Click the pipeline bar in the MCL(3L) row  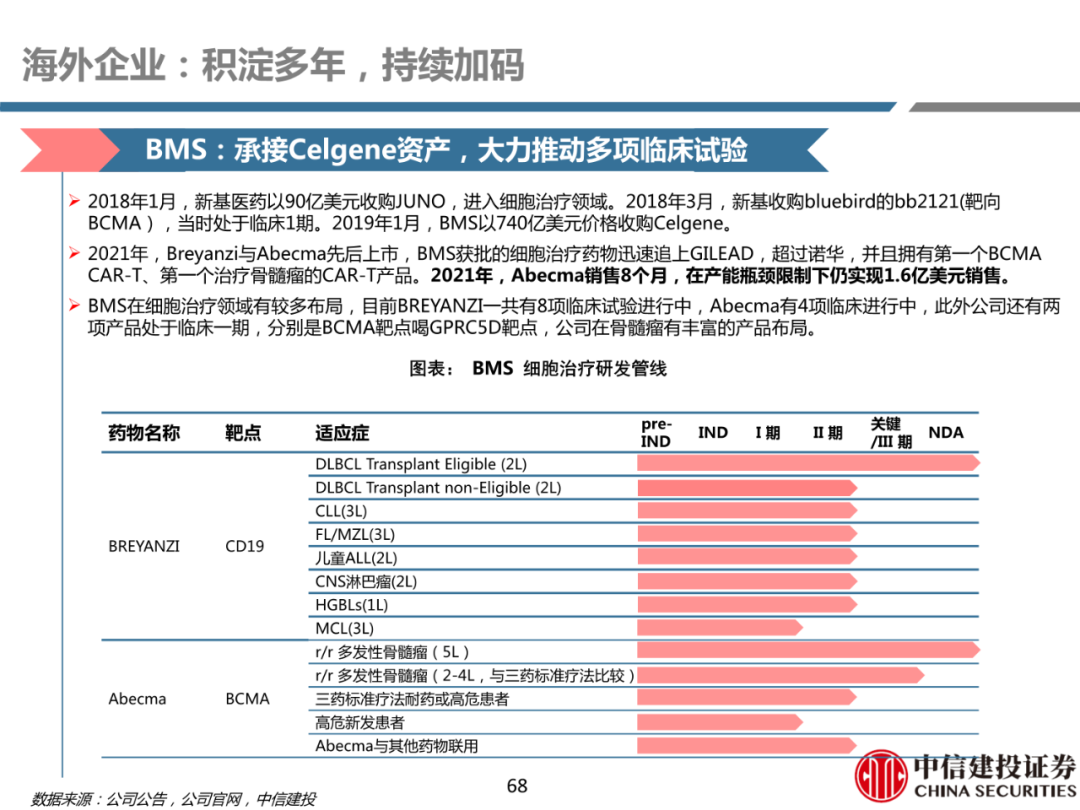(x=720, y=627)
